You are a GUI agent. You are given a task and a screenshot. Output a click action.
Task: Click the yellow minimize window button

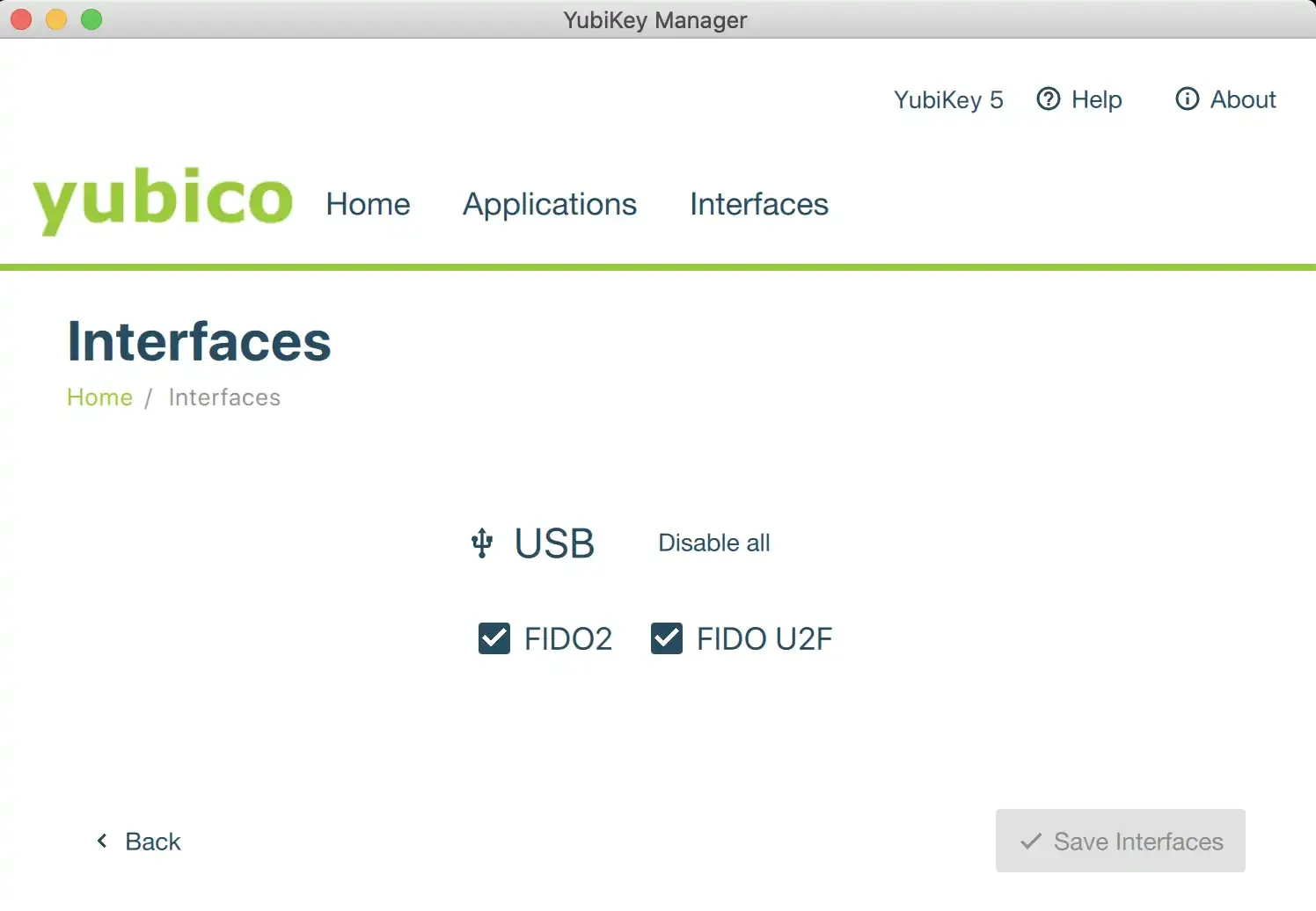(x=56, y=19)
